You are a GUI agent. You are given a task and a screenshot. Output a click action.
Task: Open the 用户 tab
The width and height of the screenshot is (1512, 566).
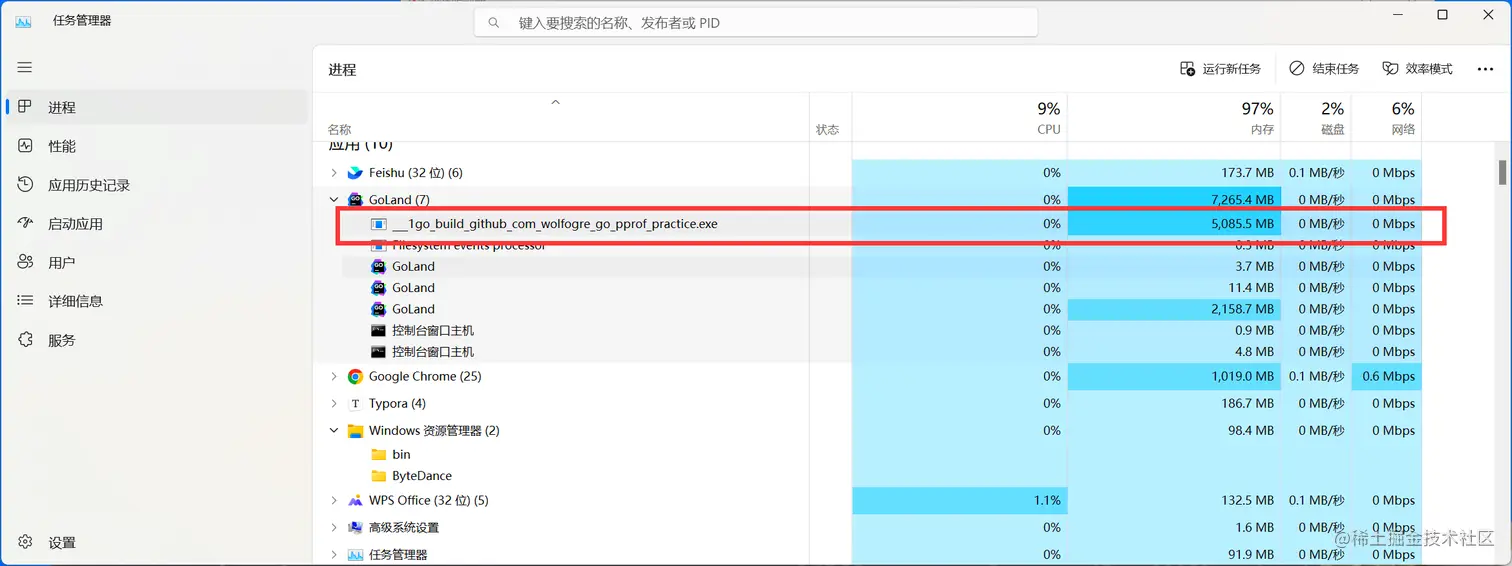[x=158, y=262]
